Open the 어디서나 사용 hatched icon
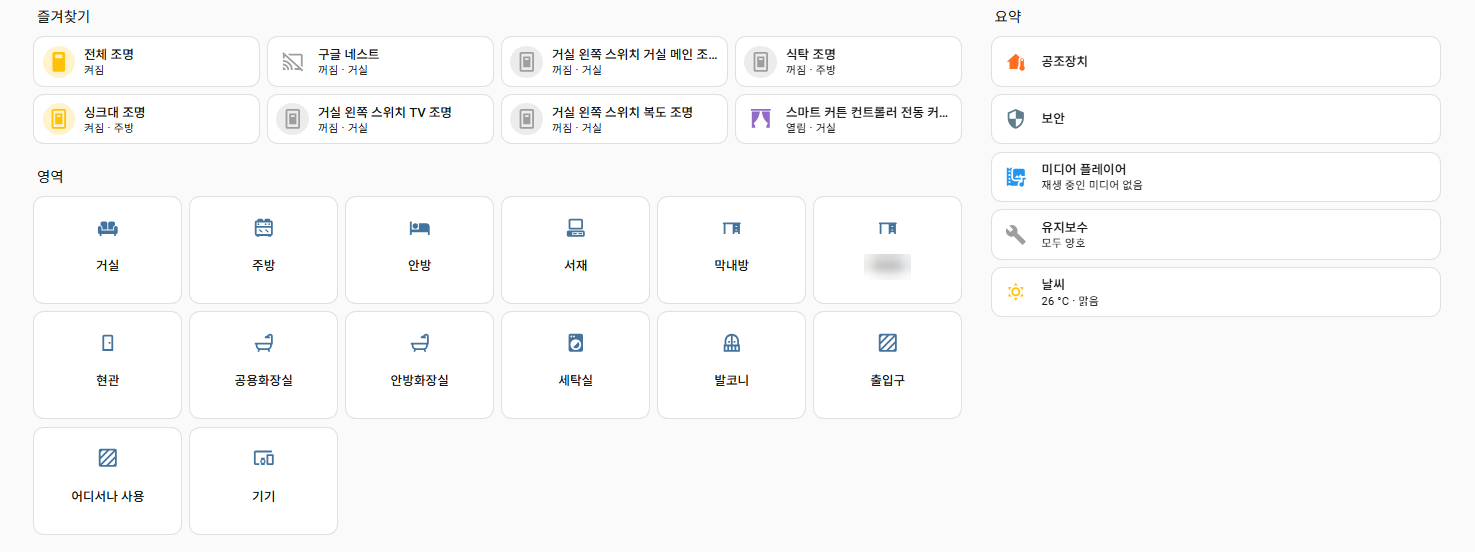Image resolution: width=1475 pixels, height=552 pixels. click(x=108, y=458)
